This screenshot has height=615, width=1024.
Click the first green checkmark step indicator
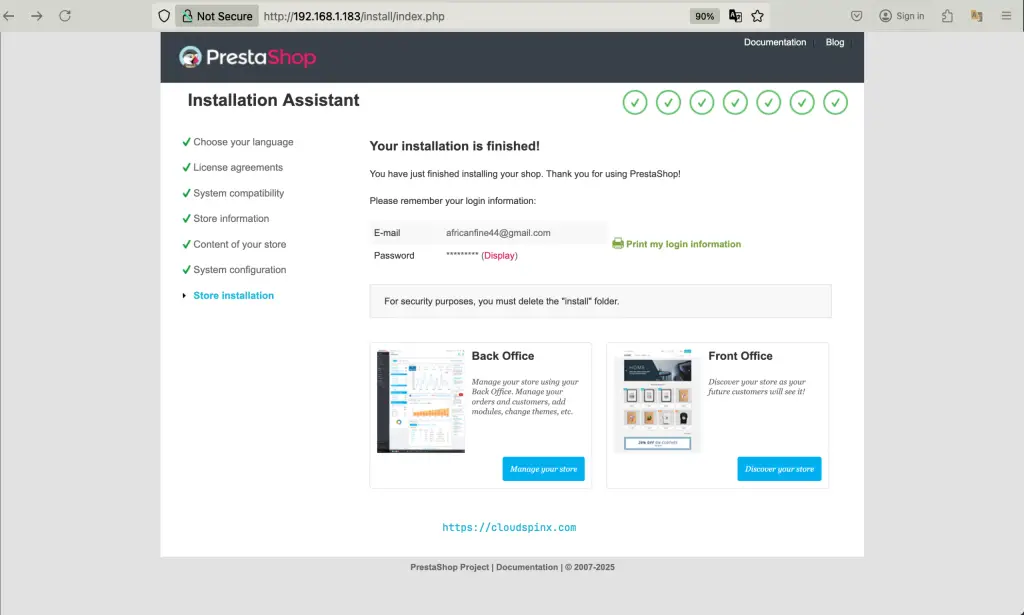[x=634, y=102]
